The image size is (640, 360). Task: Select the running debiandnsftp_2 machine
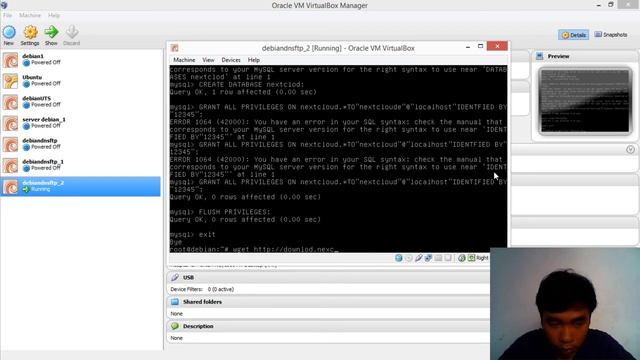(x=81, y=187)
